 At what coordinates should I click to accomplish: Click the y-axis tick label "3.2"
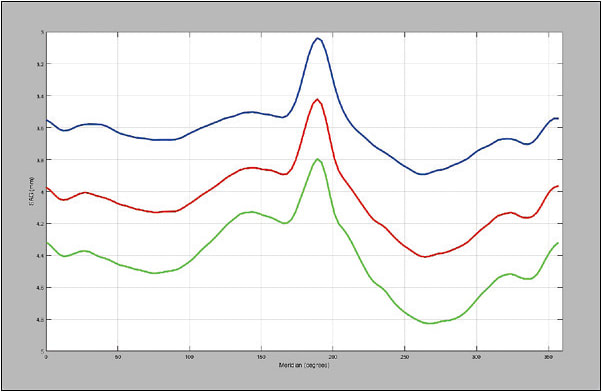pos(41,64)
